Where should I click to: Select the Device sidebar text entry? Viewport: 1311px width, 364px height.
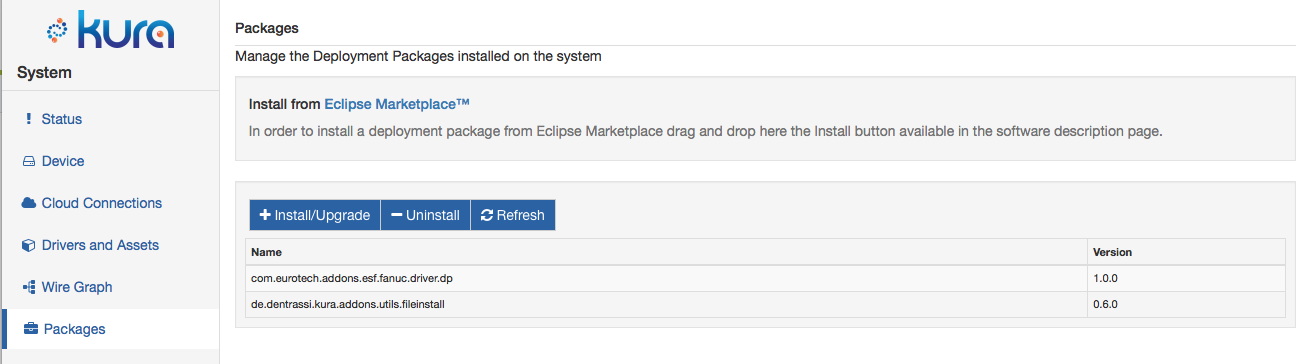click(x=63, y=161)
